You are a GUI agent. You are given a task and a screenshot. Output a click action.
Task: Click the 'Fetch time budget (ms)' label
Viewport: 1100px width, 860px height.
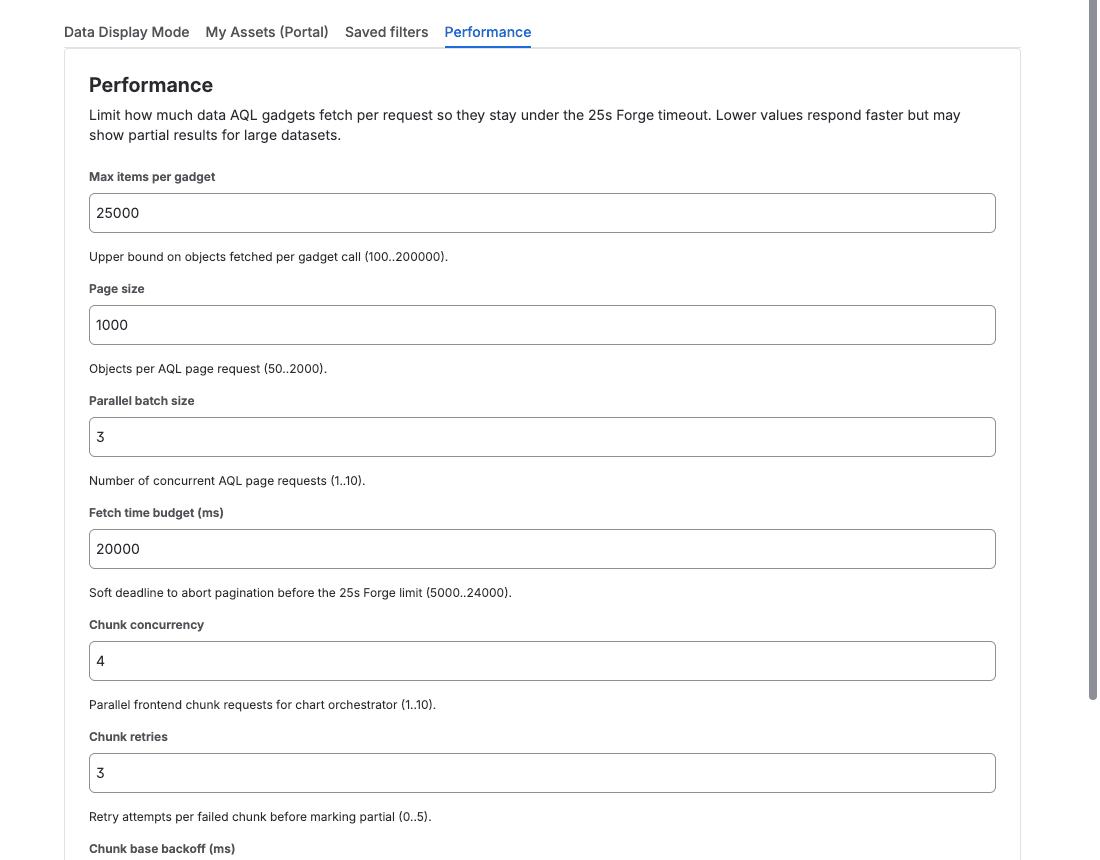[x=156, y=513]
